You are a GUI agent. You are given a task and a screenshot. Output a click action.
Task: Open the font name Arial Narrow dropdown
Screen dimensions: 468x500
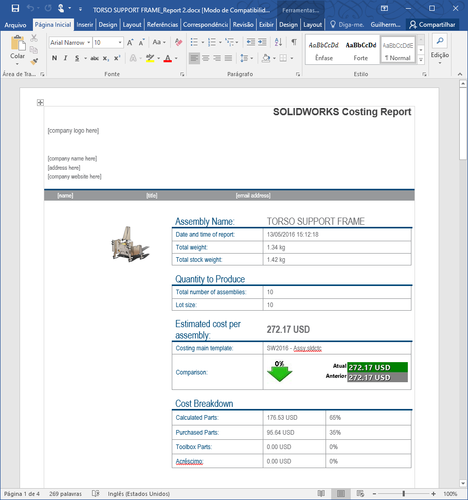pos(89,42)
